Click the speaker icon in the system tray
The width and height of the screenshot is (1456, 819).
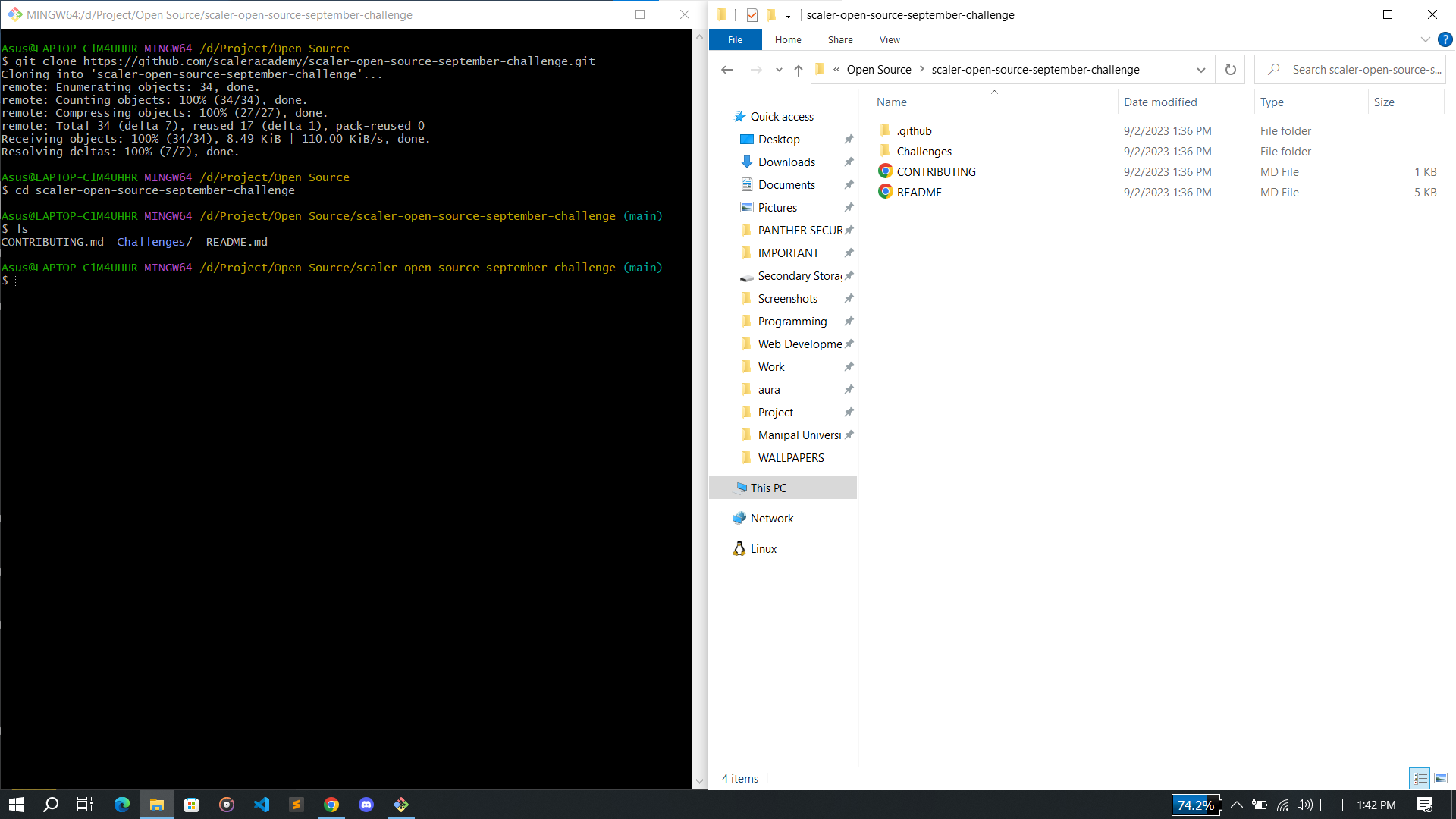point(1305,805)
